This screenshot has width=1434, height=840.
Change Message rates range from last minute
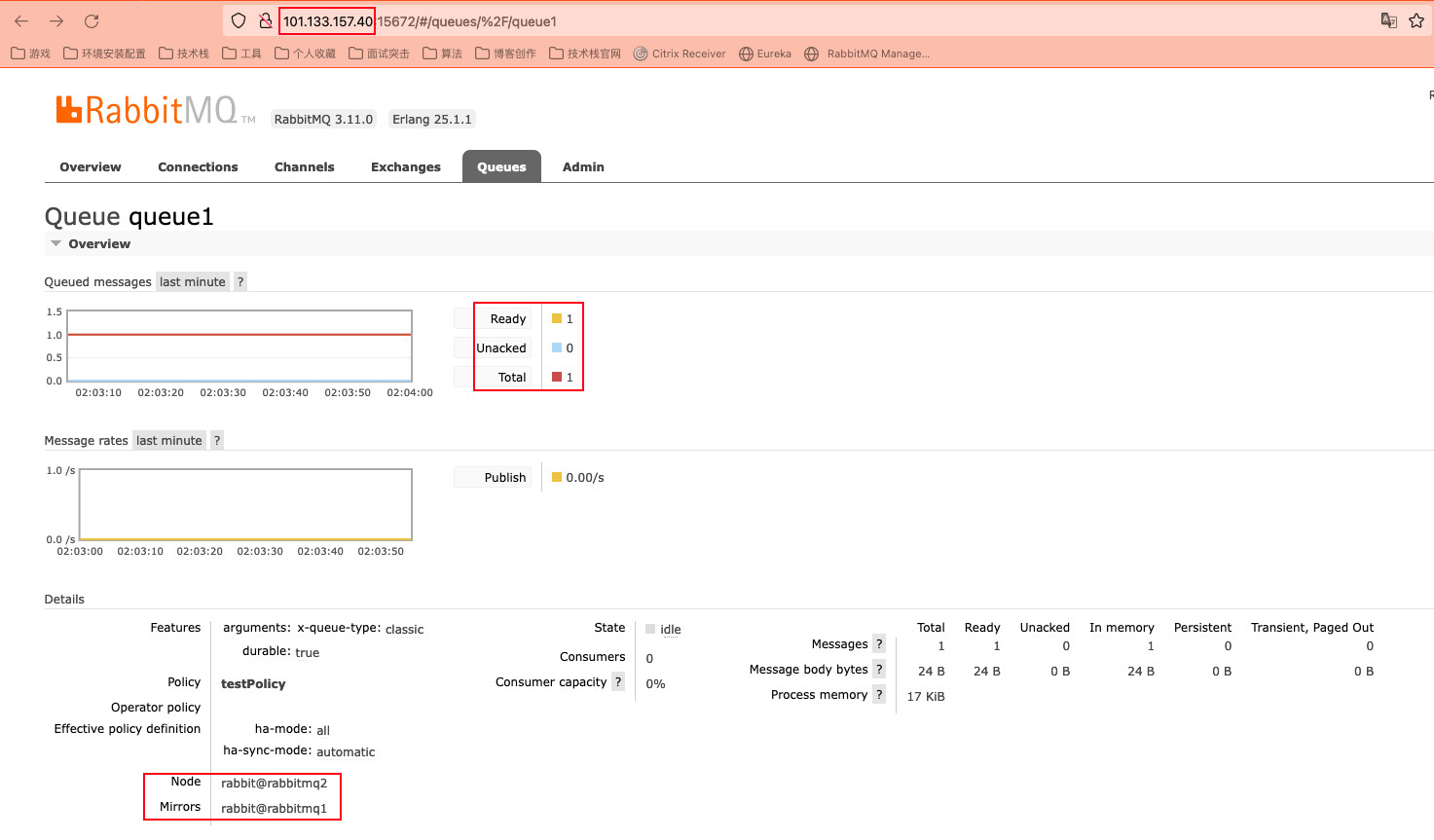pos(169,440)
